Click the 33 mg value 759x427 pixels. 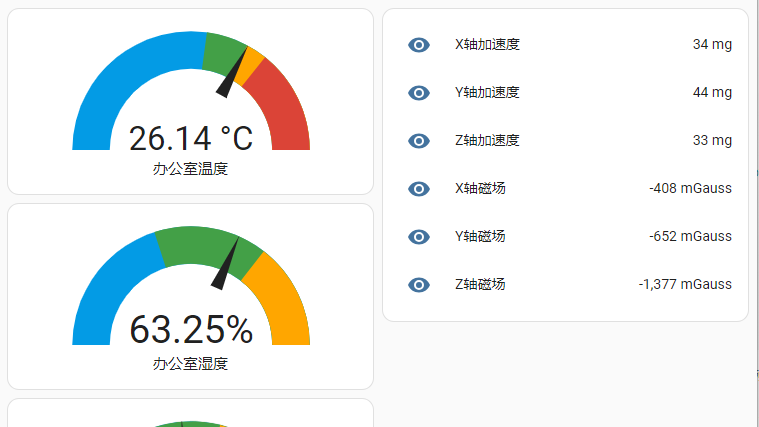point(712,140)
